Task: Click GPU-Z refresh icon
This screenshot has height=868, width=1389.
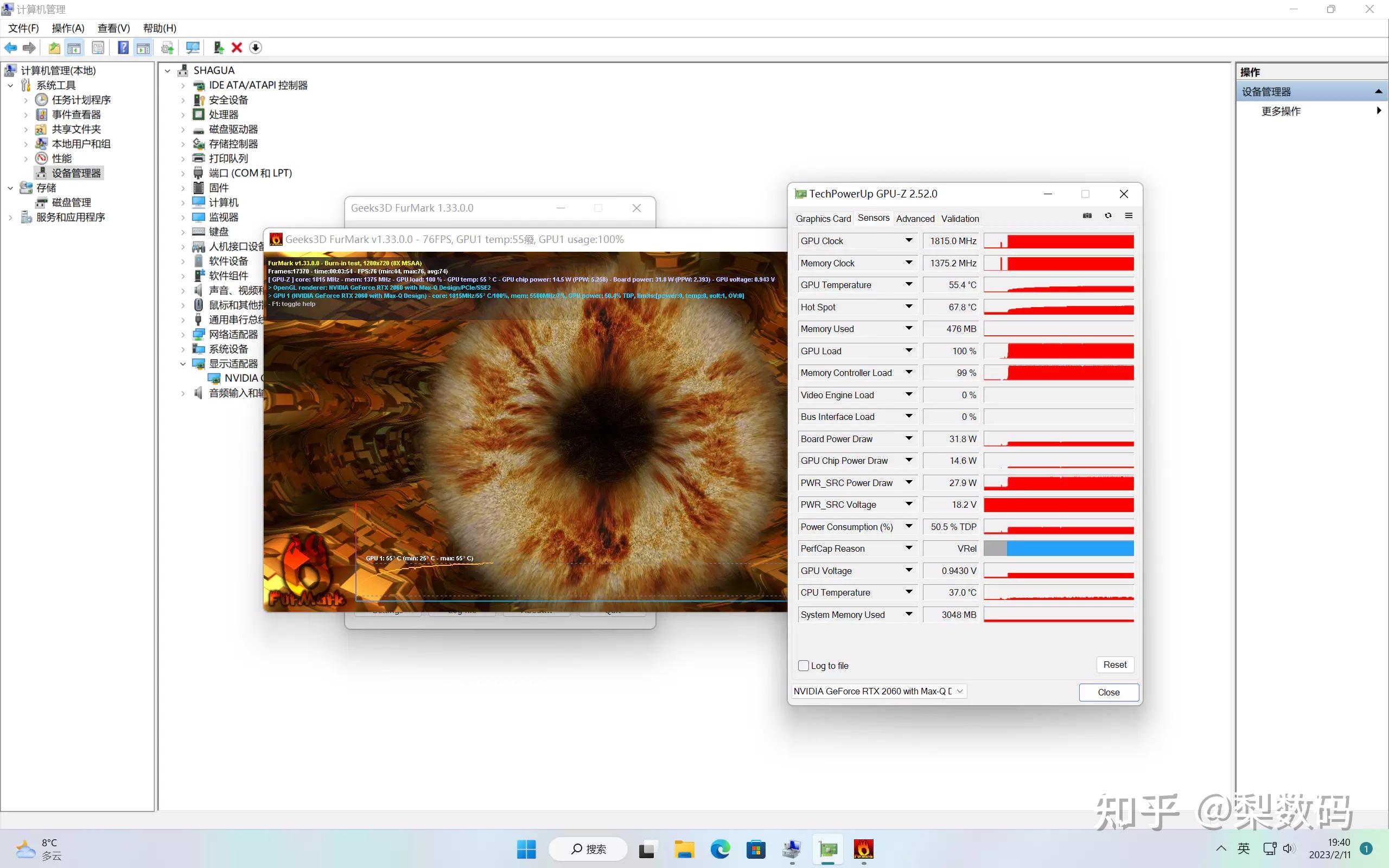Action: click(1108, 216)
